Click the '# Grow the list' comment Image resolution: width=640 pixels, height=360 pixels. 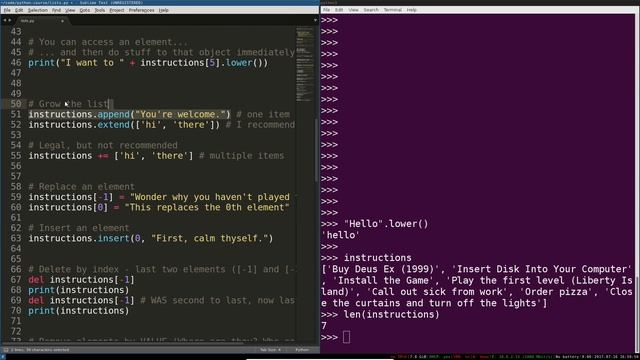coord(68,104)
